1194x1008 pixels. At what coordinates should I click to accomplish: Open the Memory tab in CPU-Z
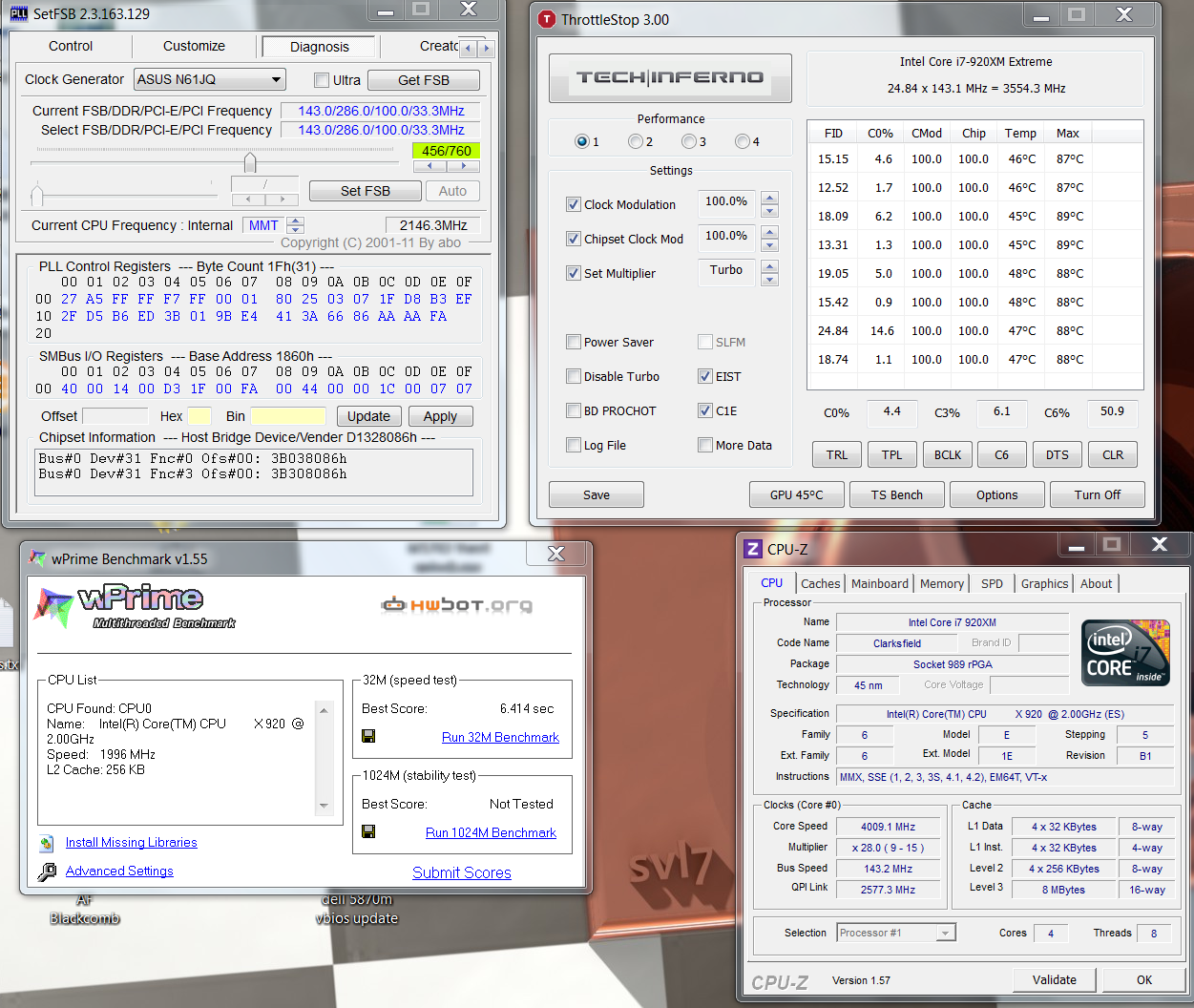pos(942,583)
